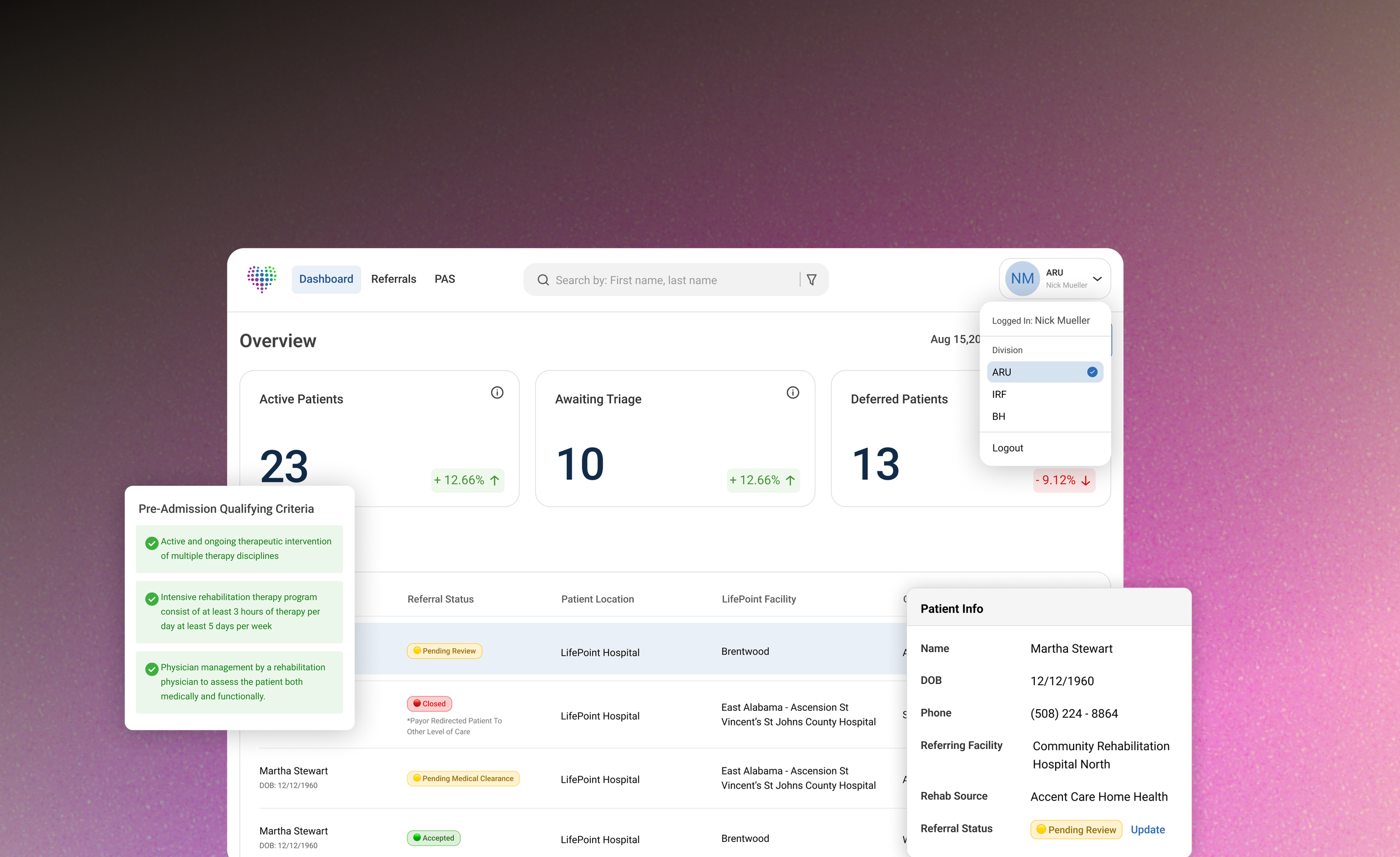
Task: Choose IRF from division list
Action: click(999, 394)
